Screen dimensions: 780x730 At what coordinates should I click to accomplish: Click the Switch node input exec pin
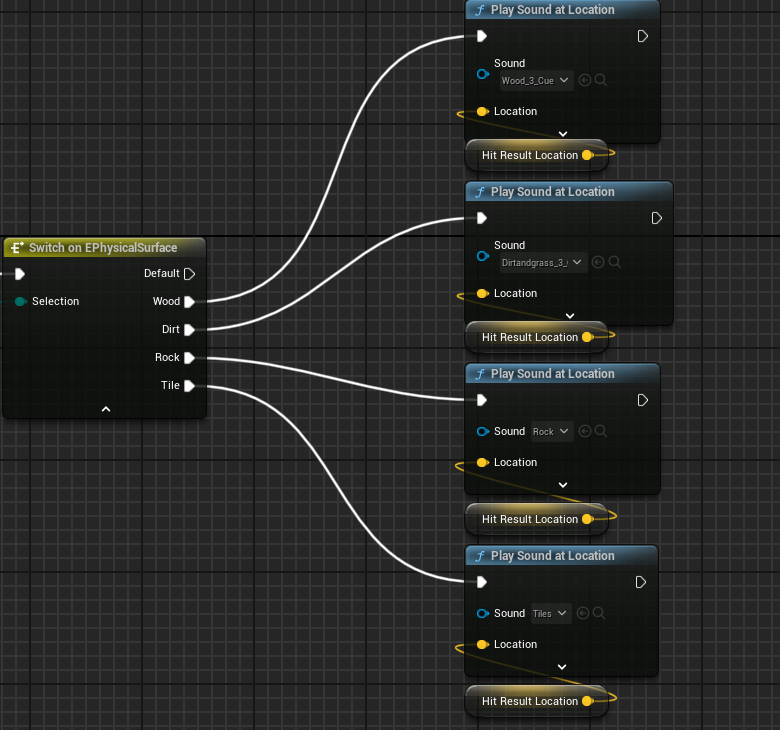pyautogui.click(x=19, y=274)
